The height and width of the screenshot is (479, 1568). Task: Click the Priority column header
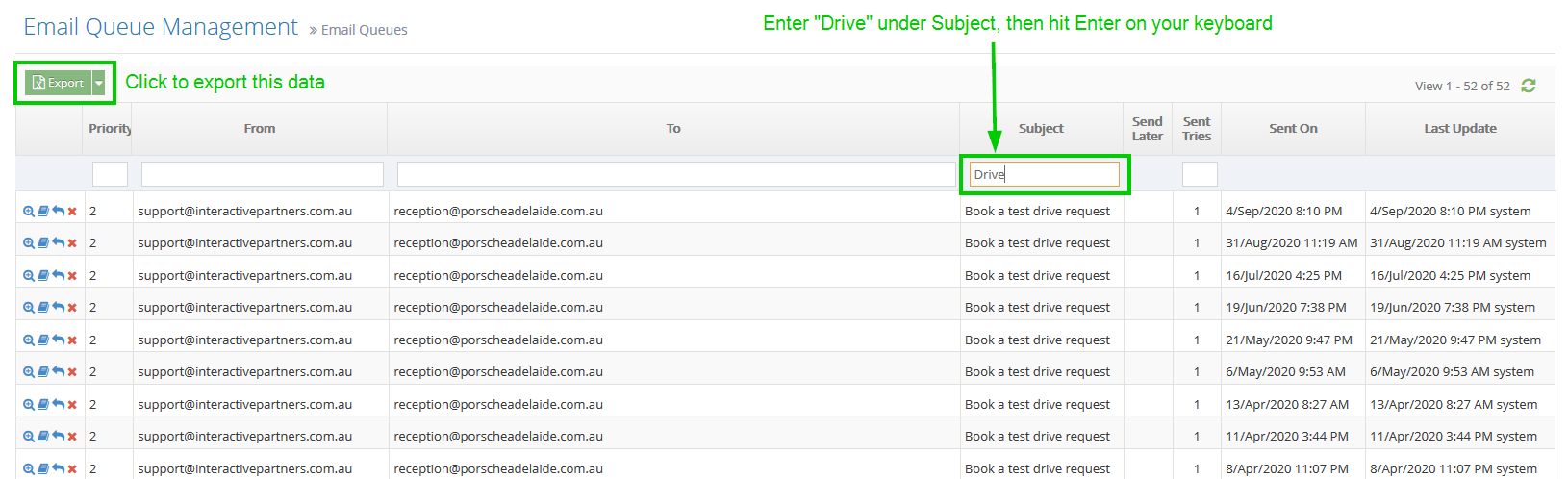click(x=109, y=129)
